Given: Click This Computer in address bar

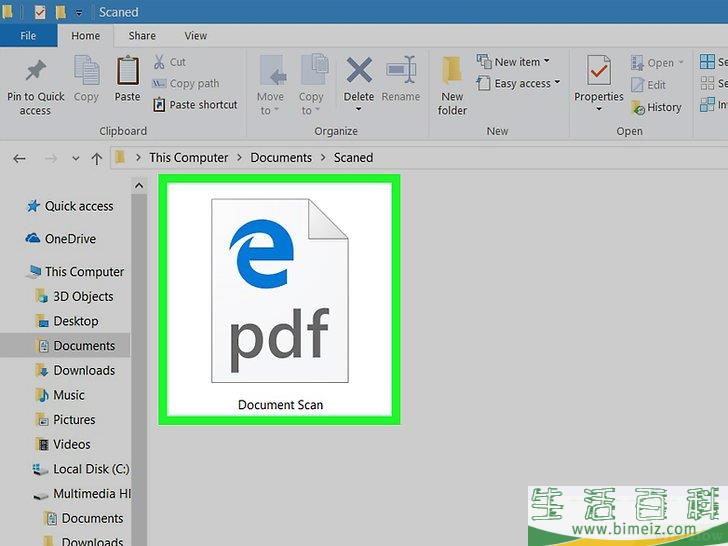Looking at the screenshot, I should 188,158.
